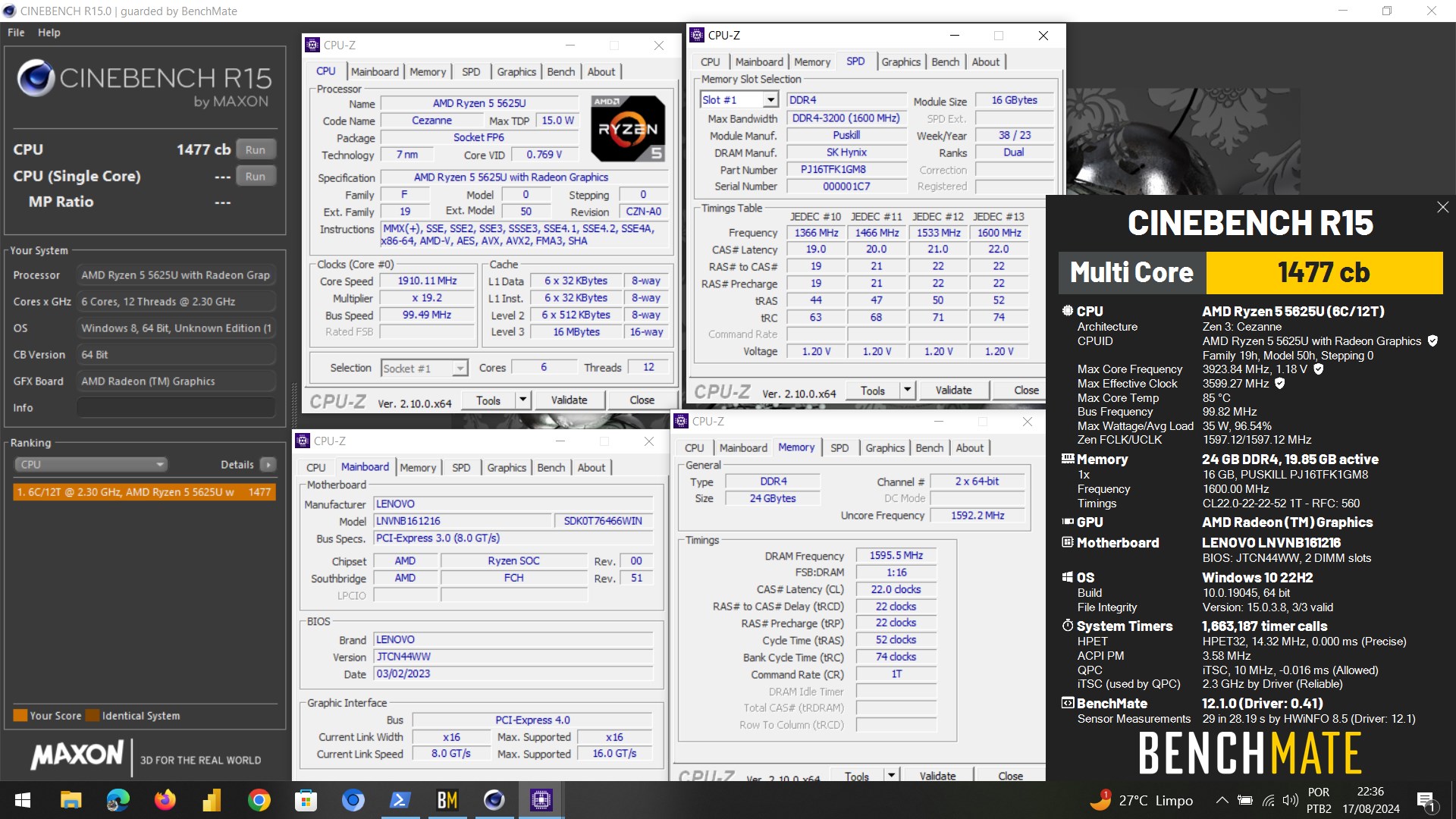Expand Tools arrow in CPU-Z SPD window

[907, 390]
